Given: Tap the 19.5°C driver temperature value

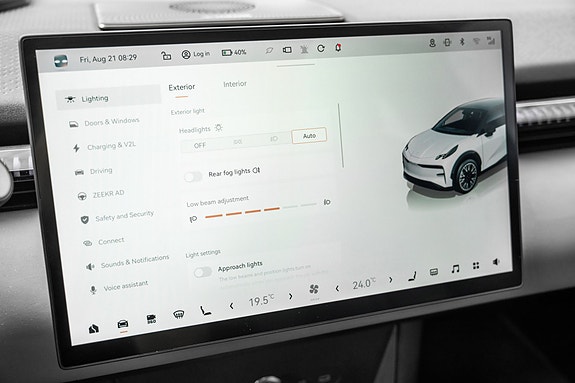Looking at the screenshot, I should [261, 301].
